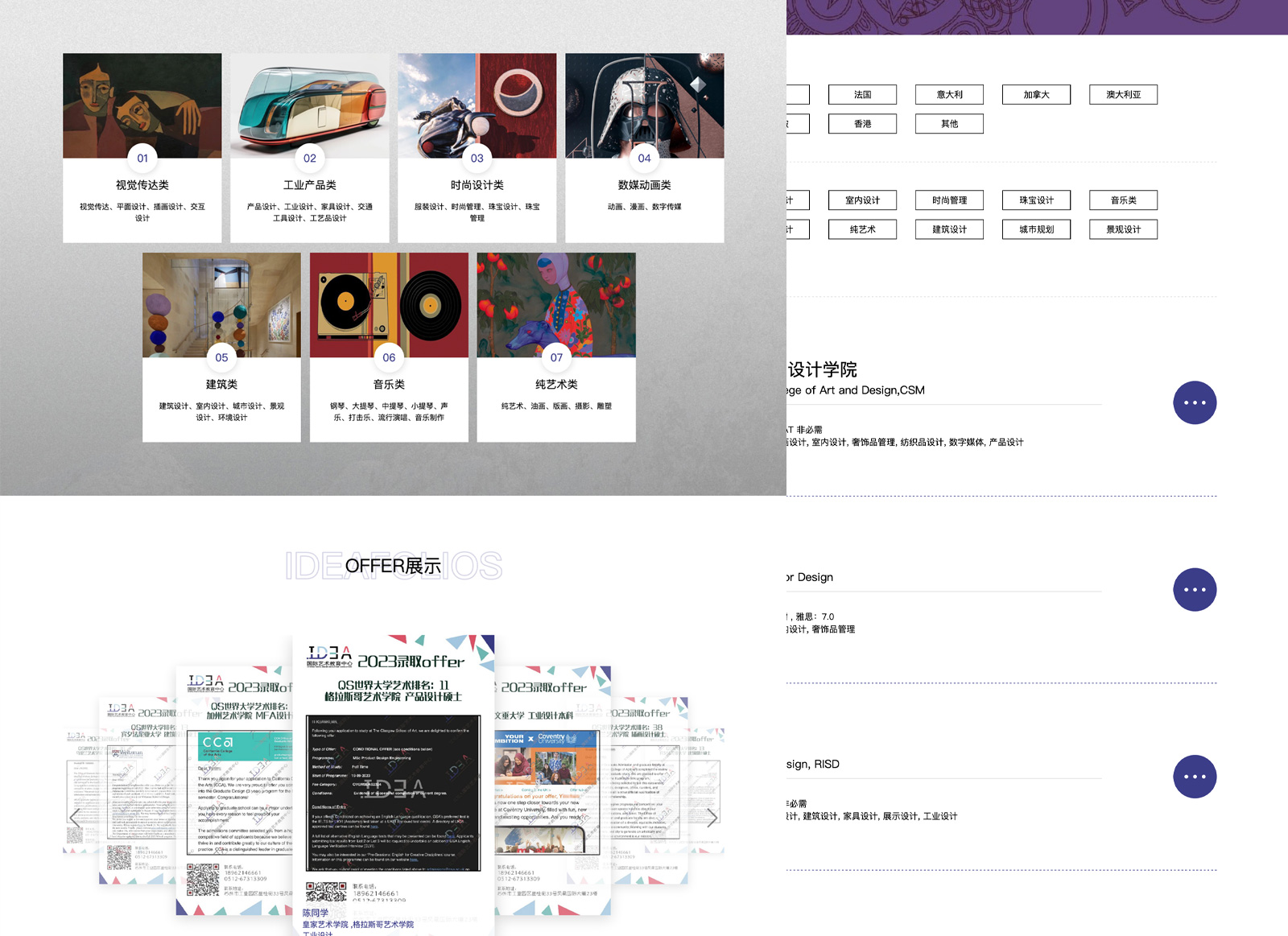The width and height of the screenshot is (1288, 936).
Task: Advance offer carousel with right arrow
Action: point(712,818)
